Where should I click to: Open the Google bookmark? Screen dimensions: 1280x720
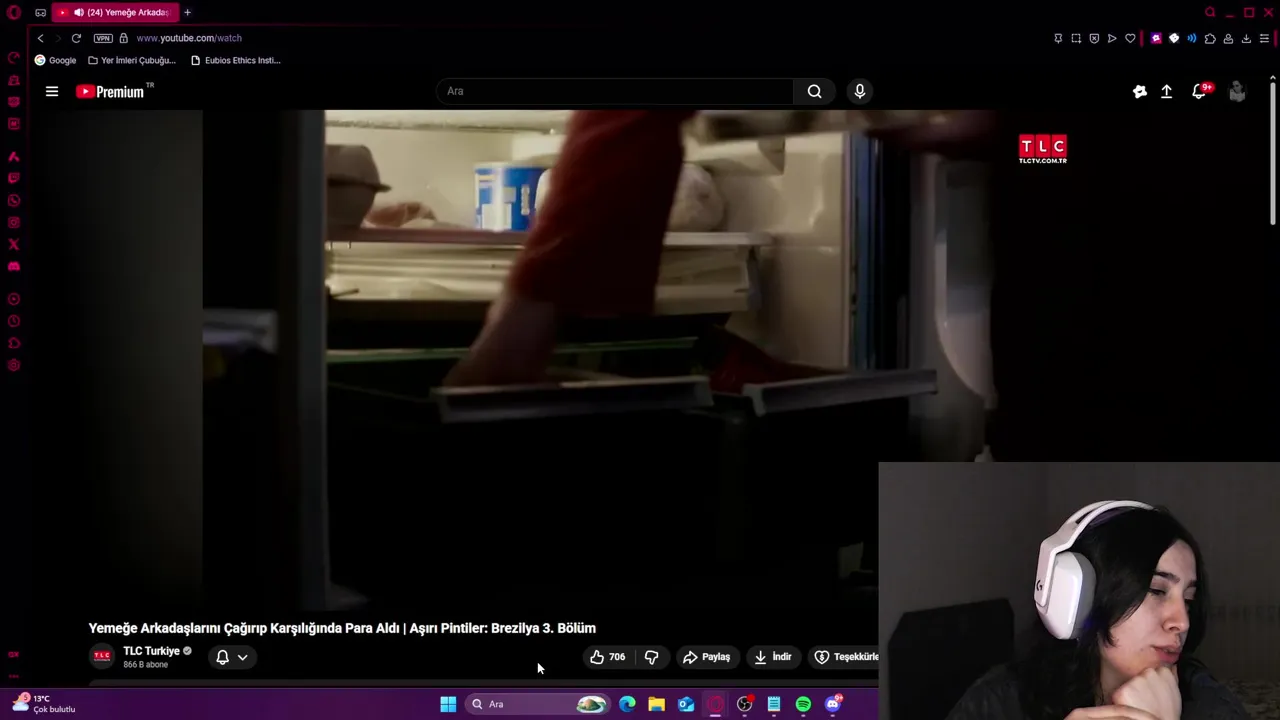(55, 60)
